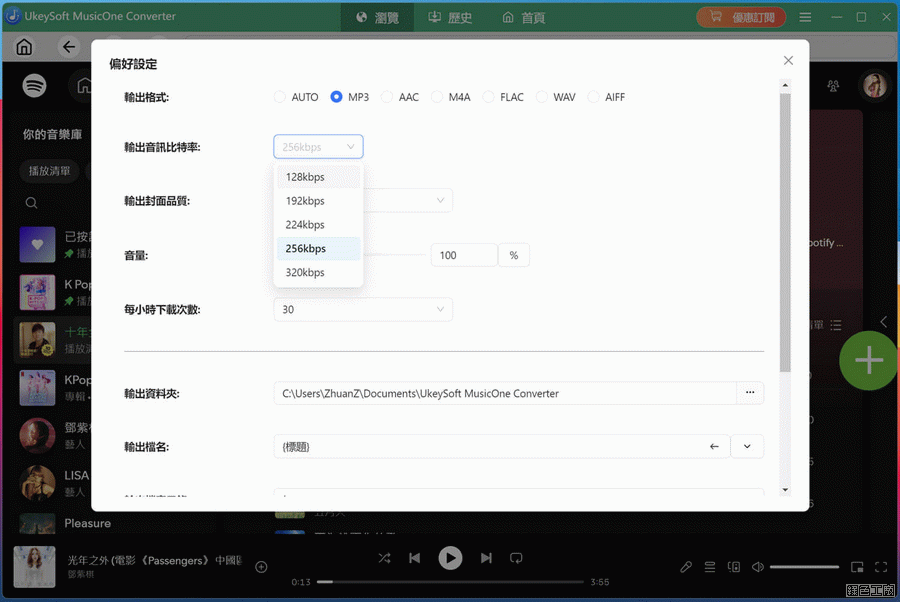Skip to the next track
The image size is (900, 602).
(x=486, y=558)
